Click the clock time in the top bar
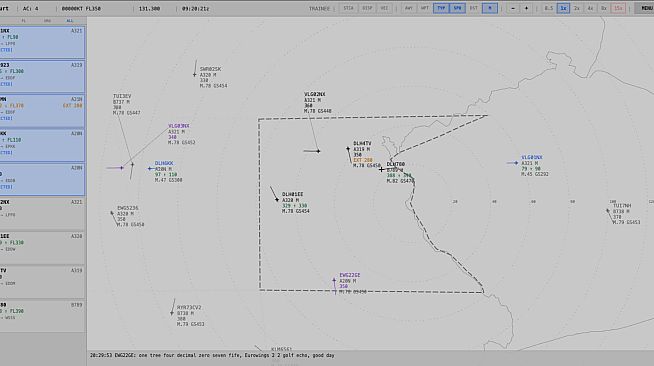 (195, 8)
